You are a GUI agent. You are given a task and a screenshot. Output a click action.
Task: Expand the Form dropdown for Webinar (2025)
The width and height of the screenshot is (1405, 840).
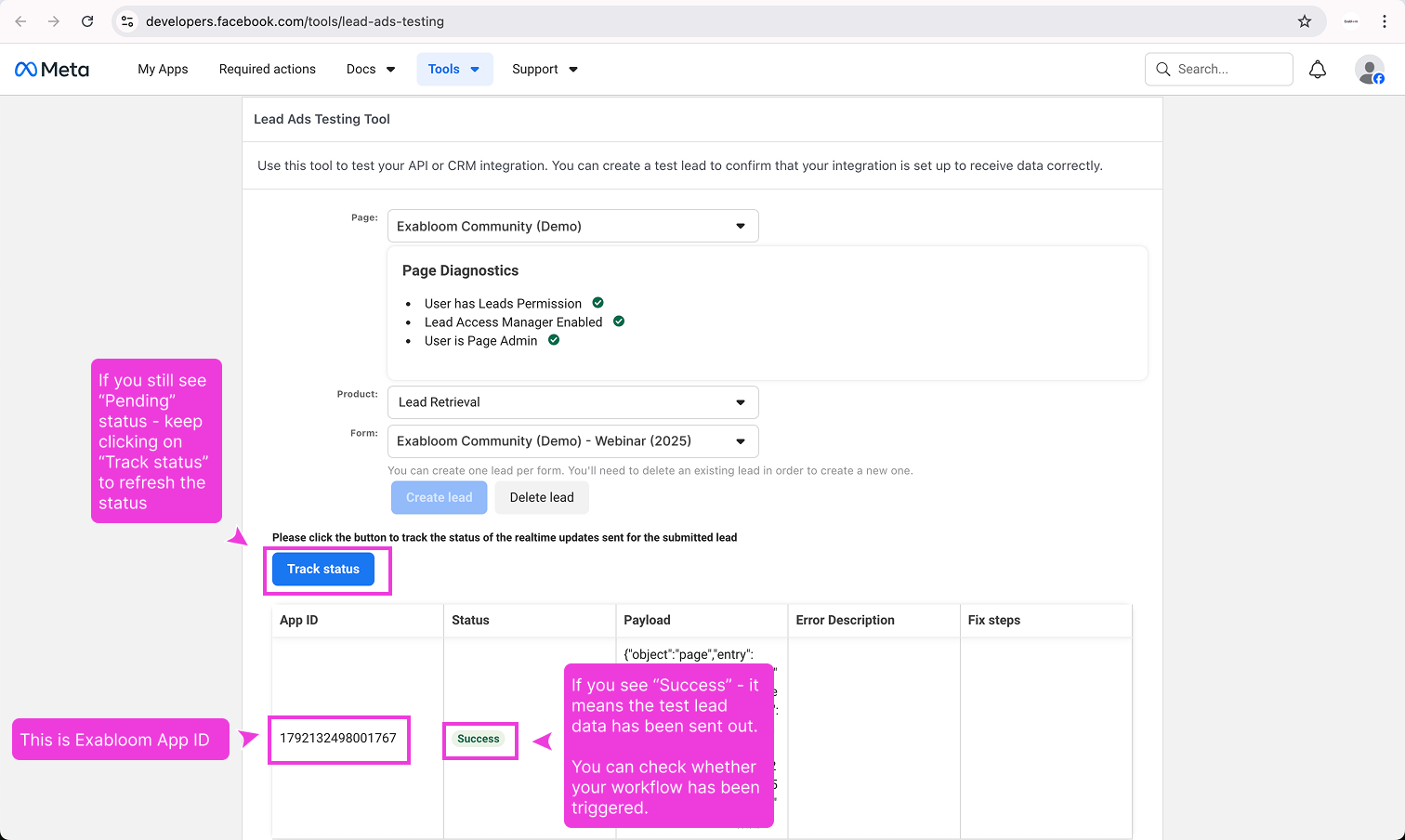(572, 441)
